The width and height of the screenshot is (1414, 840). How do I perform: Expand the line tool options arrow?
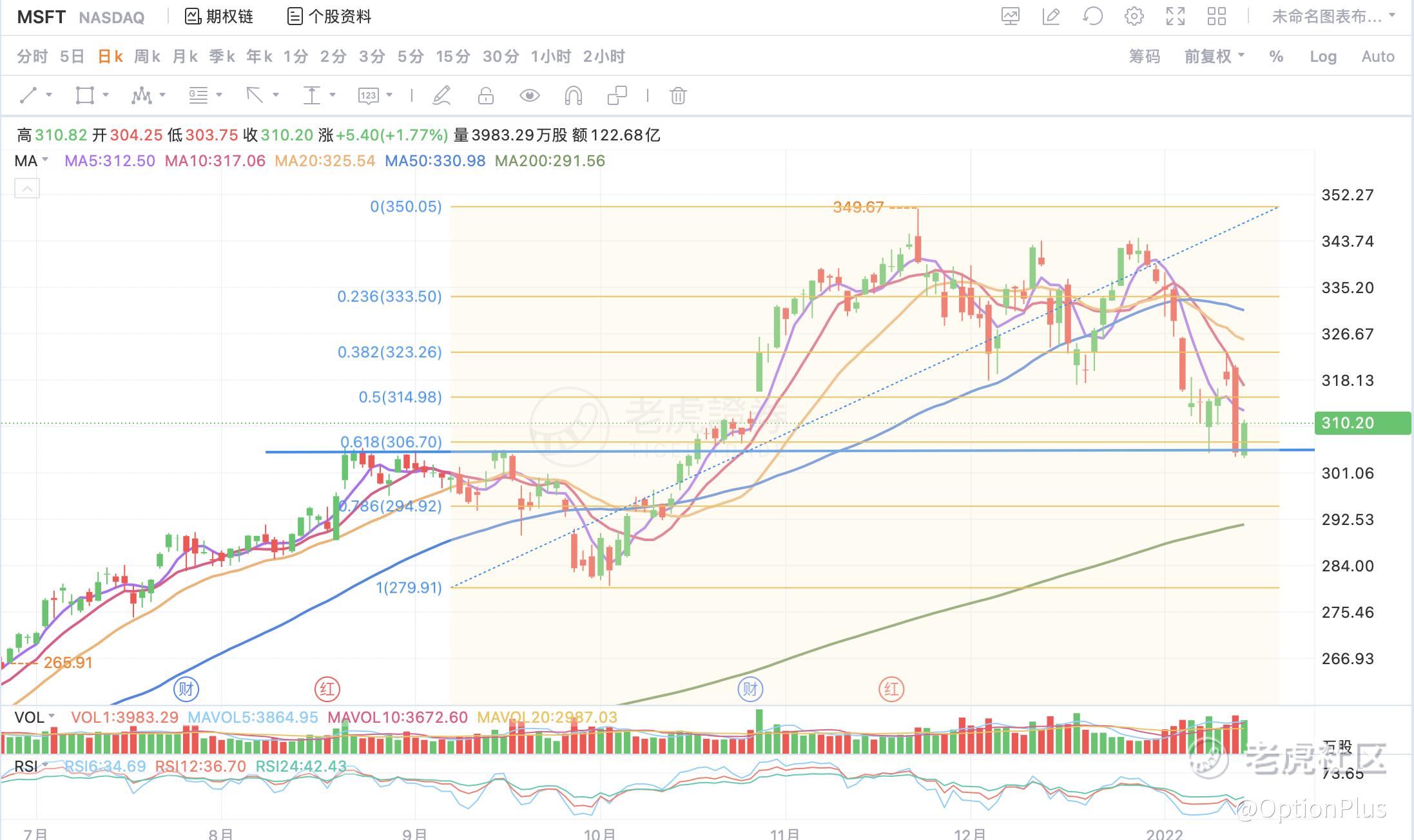click(49, 95)
